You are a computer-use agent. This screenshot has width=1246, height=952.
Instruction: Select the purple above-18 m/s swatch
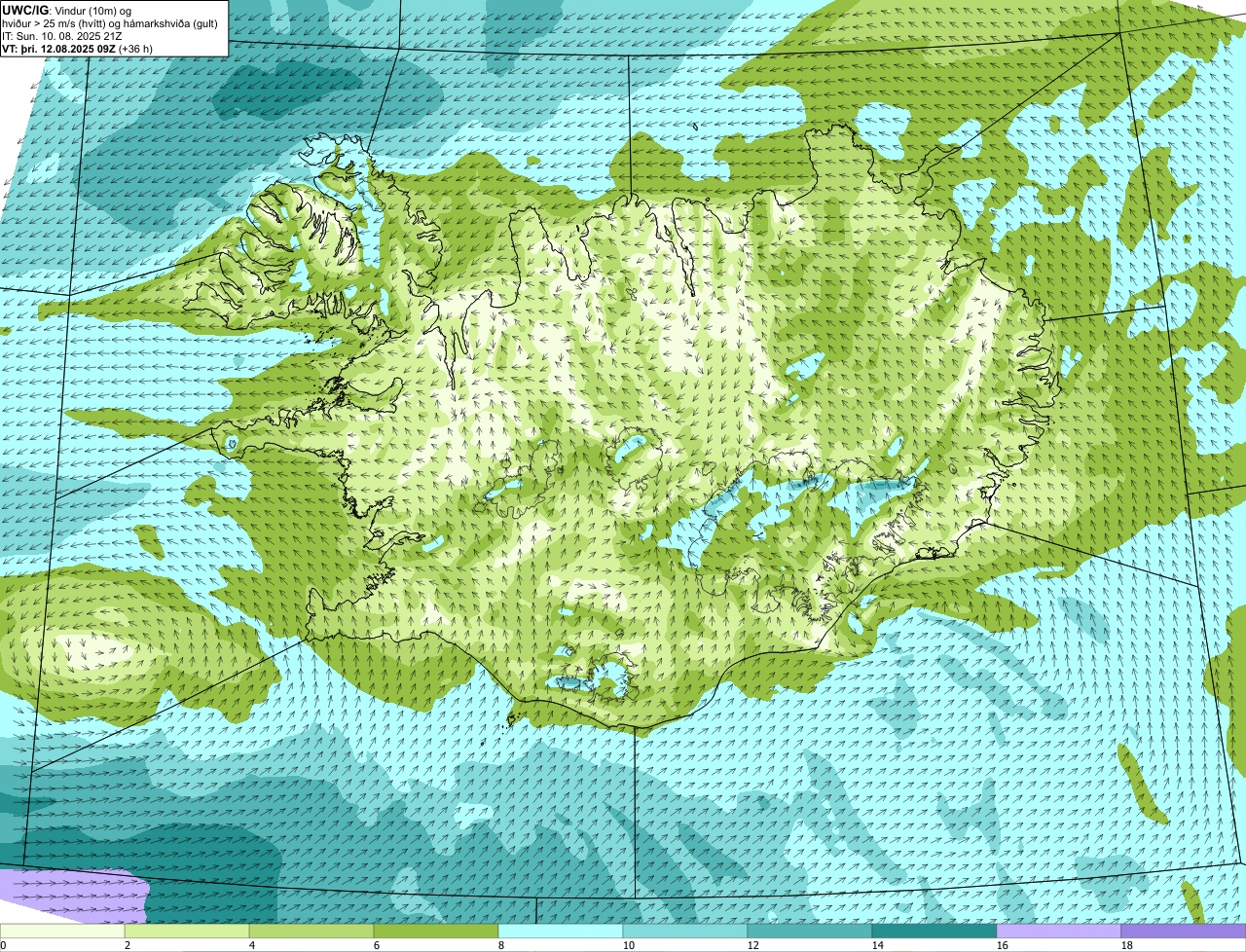(1184, 931)
